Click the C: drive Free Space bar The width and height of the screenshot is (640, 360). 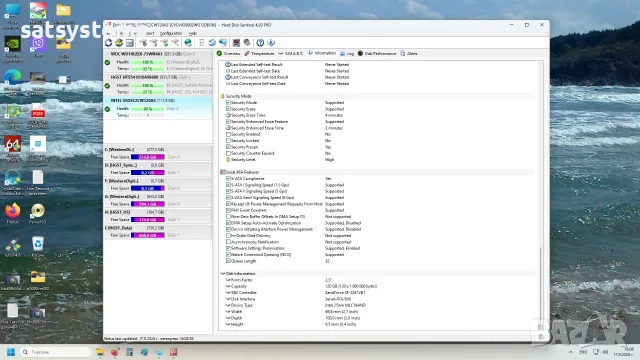tap(148, 157)
